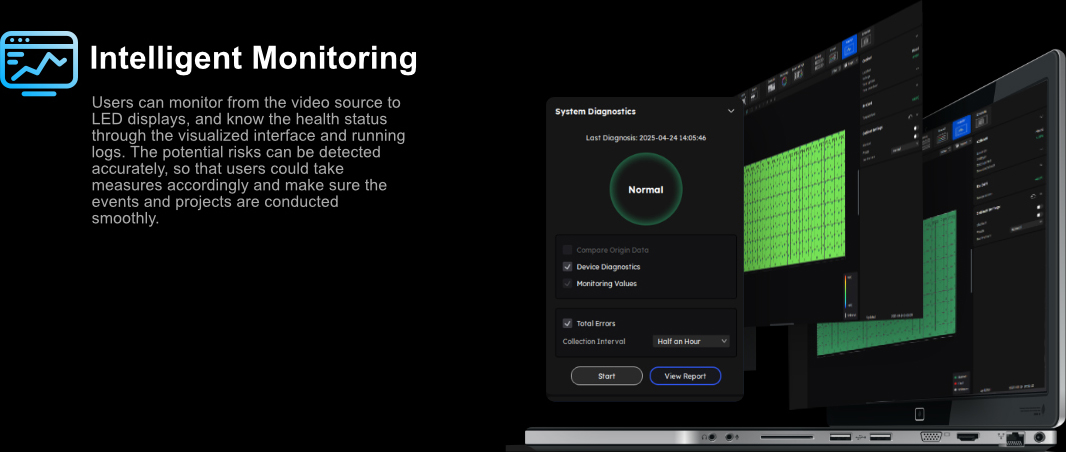This screenshot has width=1066, height=452.
Task: Collapse the System Diagnostics panel chevron
Action: click(x=731, y=112)
